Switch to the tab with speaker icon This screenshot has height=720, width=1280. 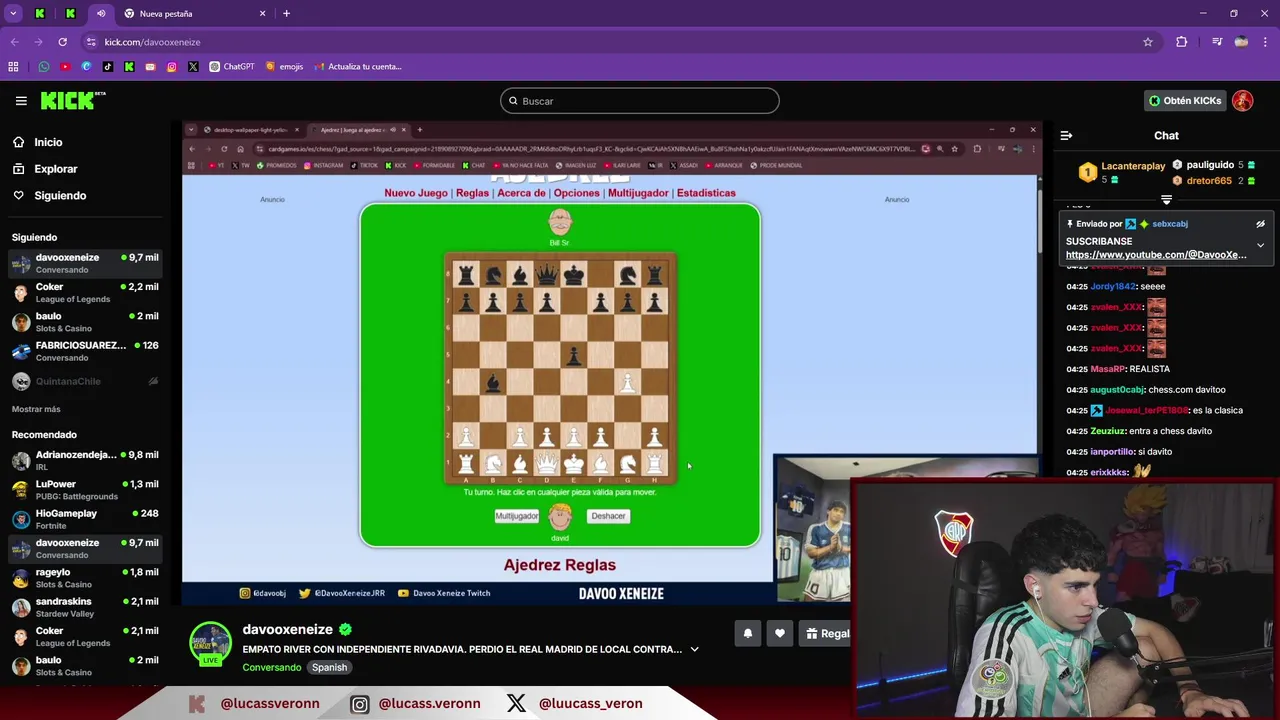coord(101,14)
